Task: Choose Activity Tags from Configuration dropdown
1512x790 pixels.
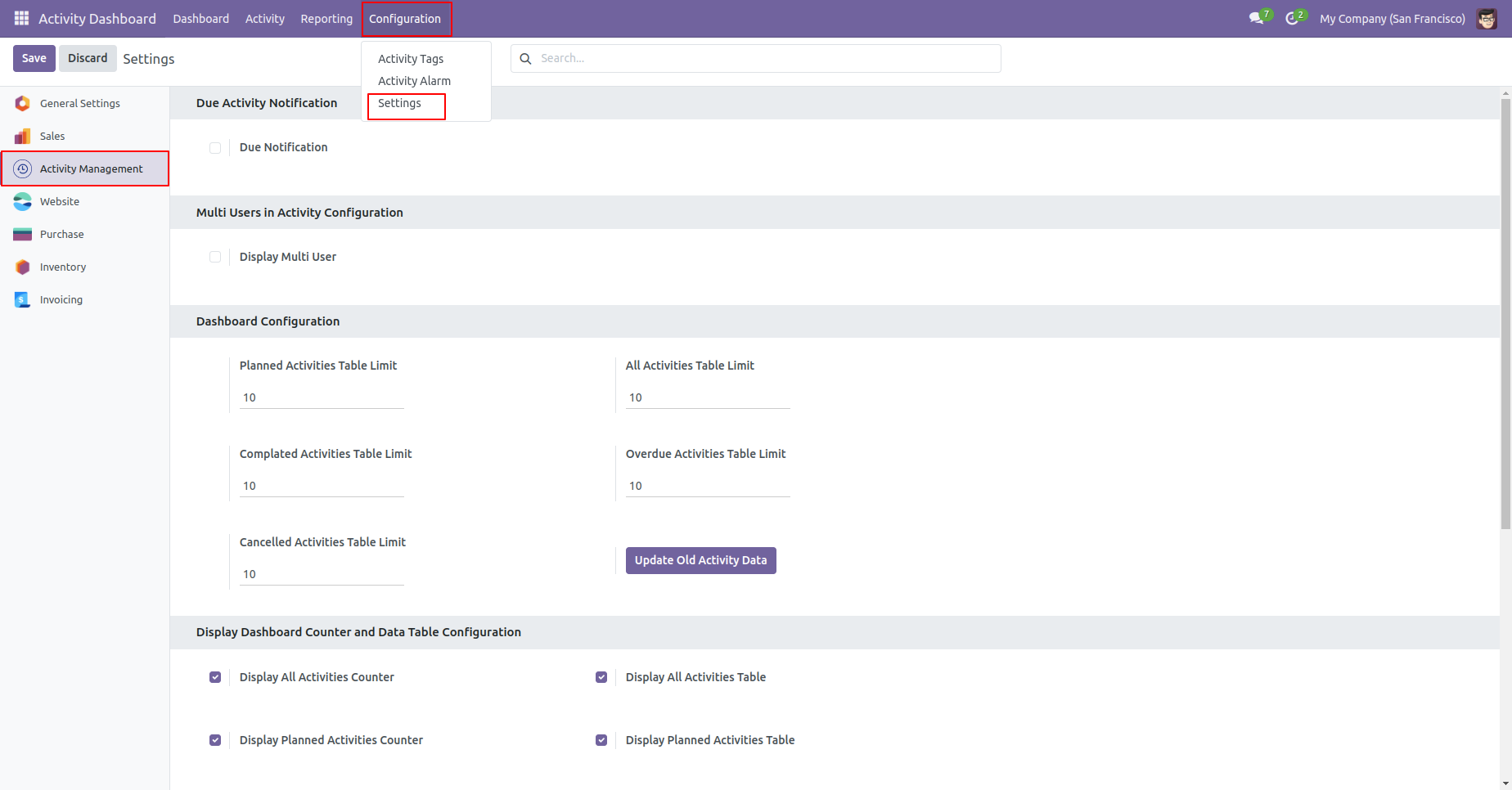Action: click(411, 59)
